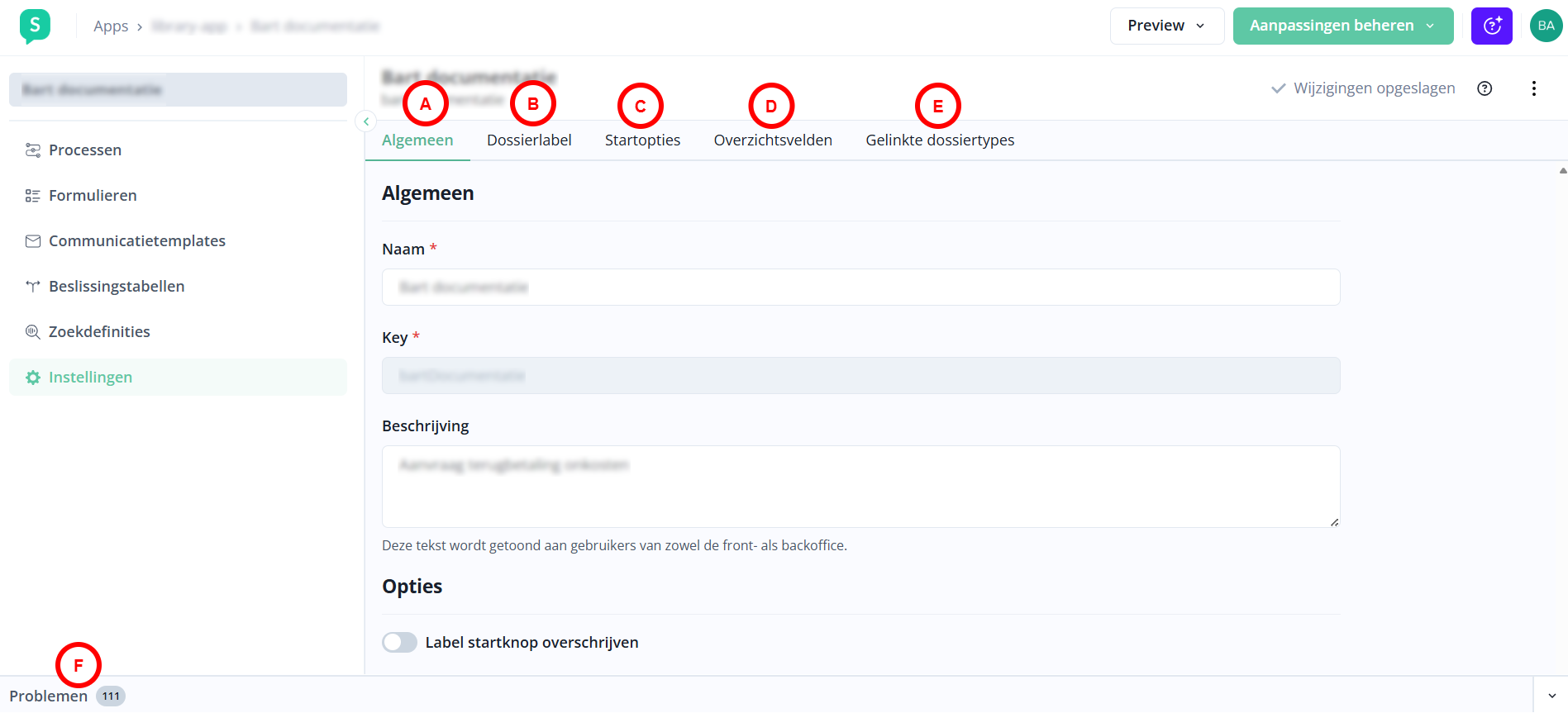This screenshot has width=1568, height=713.
Task: Toggle Label startknop overschrijven switch
Action: tap(399, 643)
